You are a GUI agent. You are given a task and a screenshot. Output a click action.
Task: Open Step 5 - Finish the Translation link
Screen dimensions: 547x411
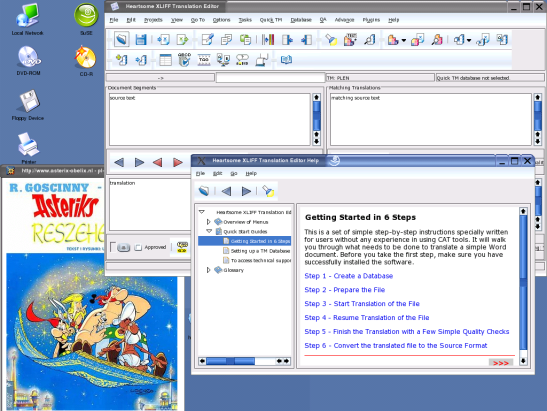(x=407, y=332)
